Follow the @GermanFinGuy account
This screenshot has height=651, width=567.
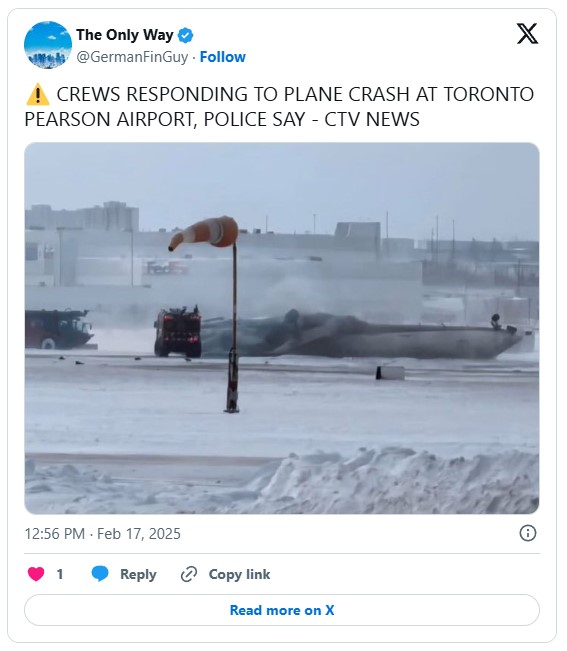tap(222, 57)
